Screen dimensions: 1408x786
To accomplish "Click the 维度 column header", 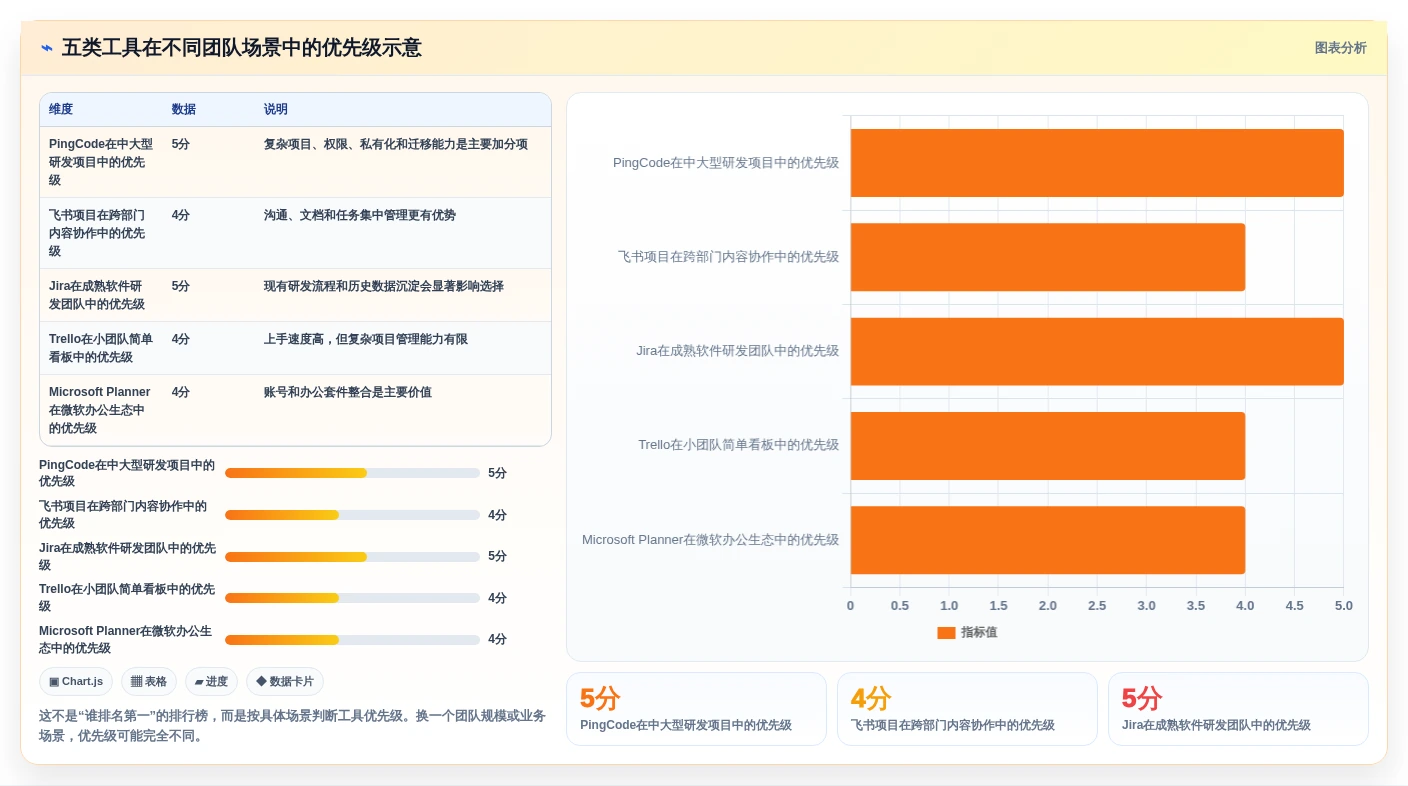I will tap(61, 109).
